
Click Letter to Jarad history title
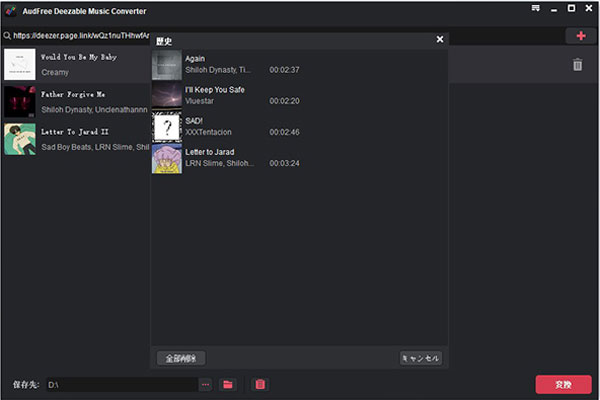point(210,152)
